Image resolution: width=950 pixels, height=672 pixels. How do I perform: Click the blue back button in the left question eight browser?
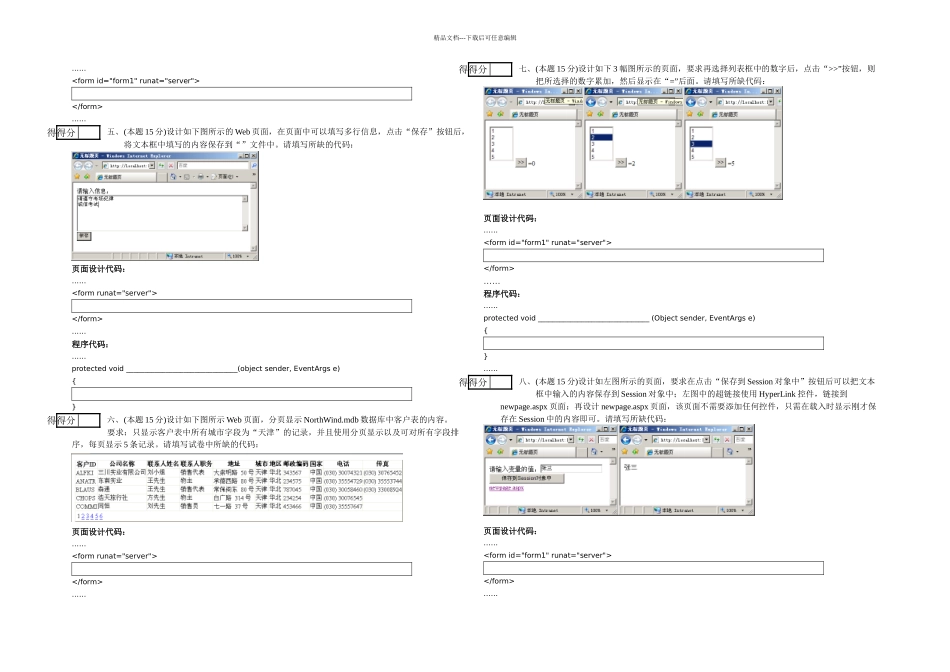pos(491,440)
